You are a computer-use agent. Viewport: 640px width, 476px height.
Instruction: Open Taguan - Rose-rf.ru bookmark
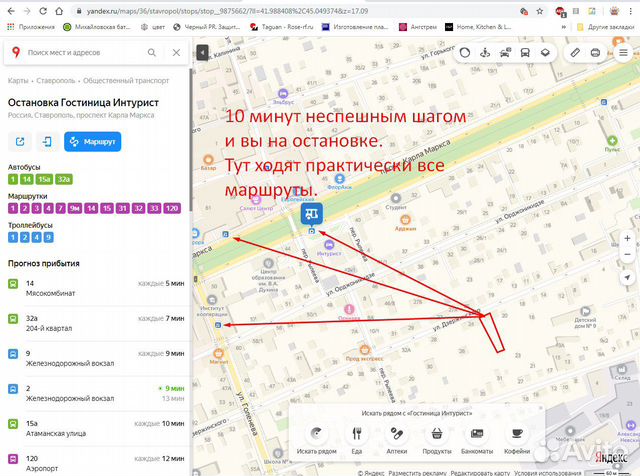282,27
